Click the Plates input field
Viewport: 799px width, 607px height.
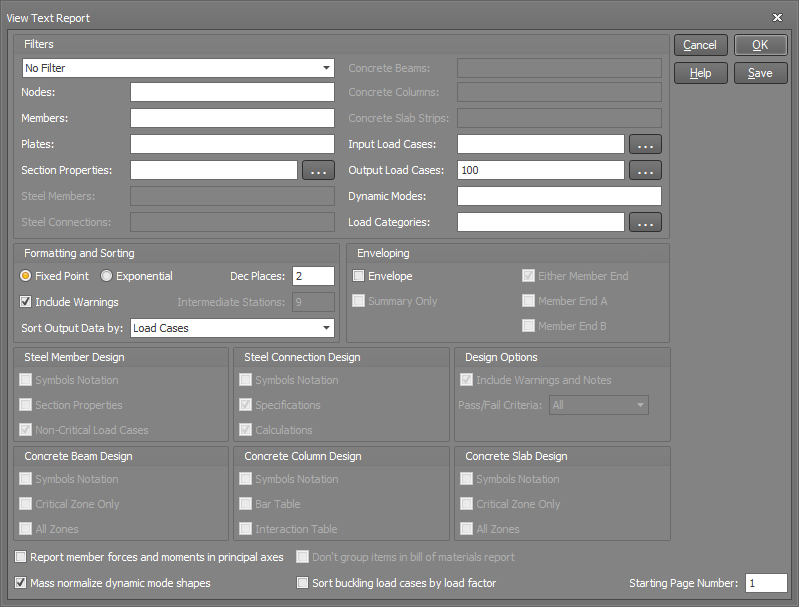(232, 144)
